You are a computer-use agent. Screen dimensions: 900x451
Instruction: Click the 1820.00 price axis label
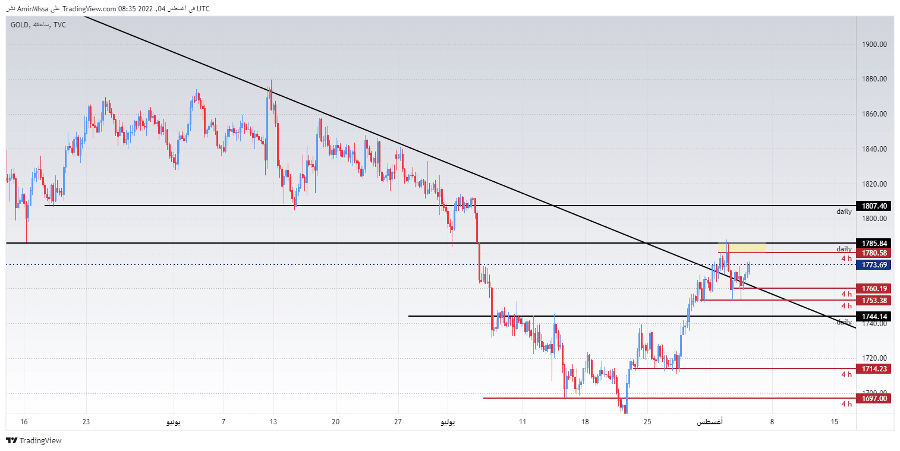point(872,184)
